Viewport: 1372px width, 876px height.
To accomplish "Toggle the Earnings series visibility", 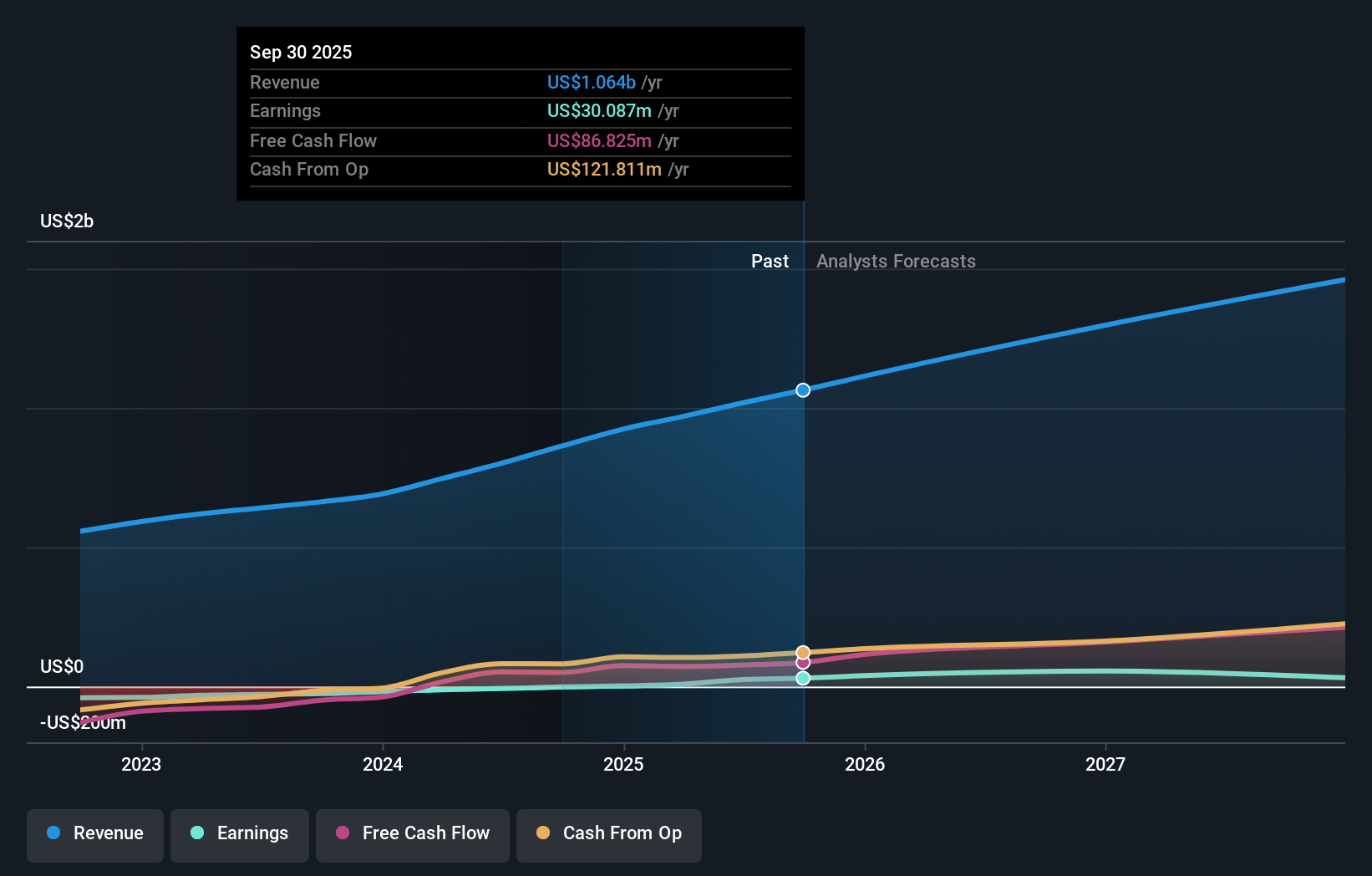I will (x=239, y=833).
